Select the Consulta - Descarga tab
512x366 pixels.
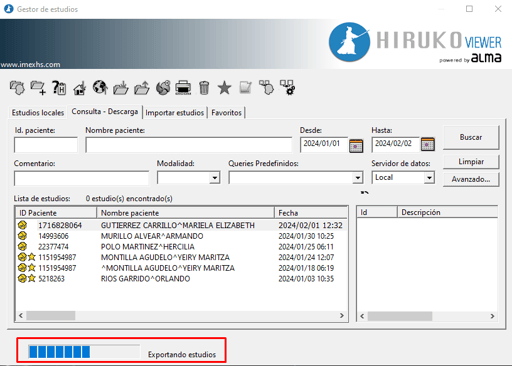point(105,112)
